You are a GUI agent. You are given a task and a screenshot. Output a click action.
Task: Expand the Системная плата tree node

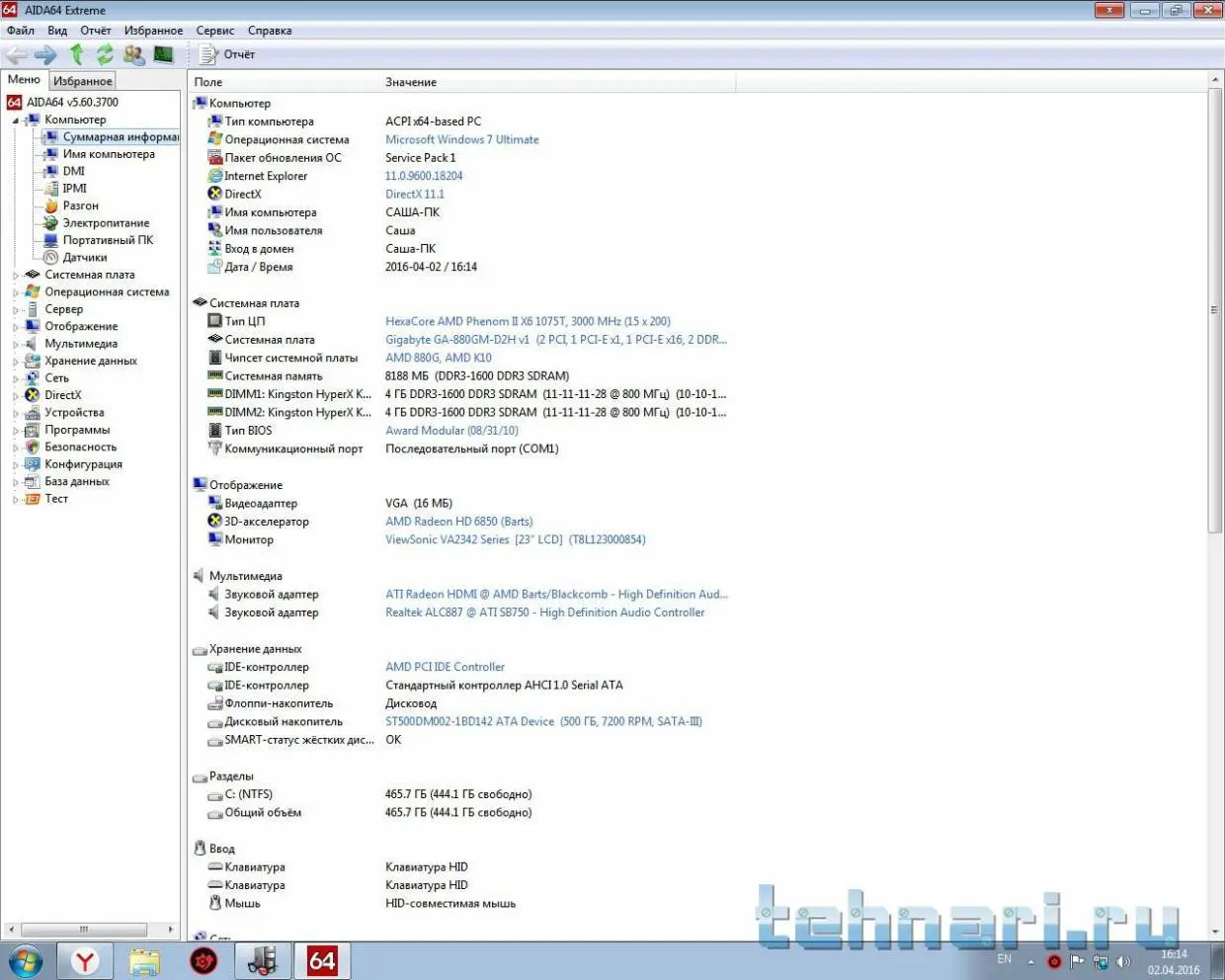[16, 276]
